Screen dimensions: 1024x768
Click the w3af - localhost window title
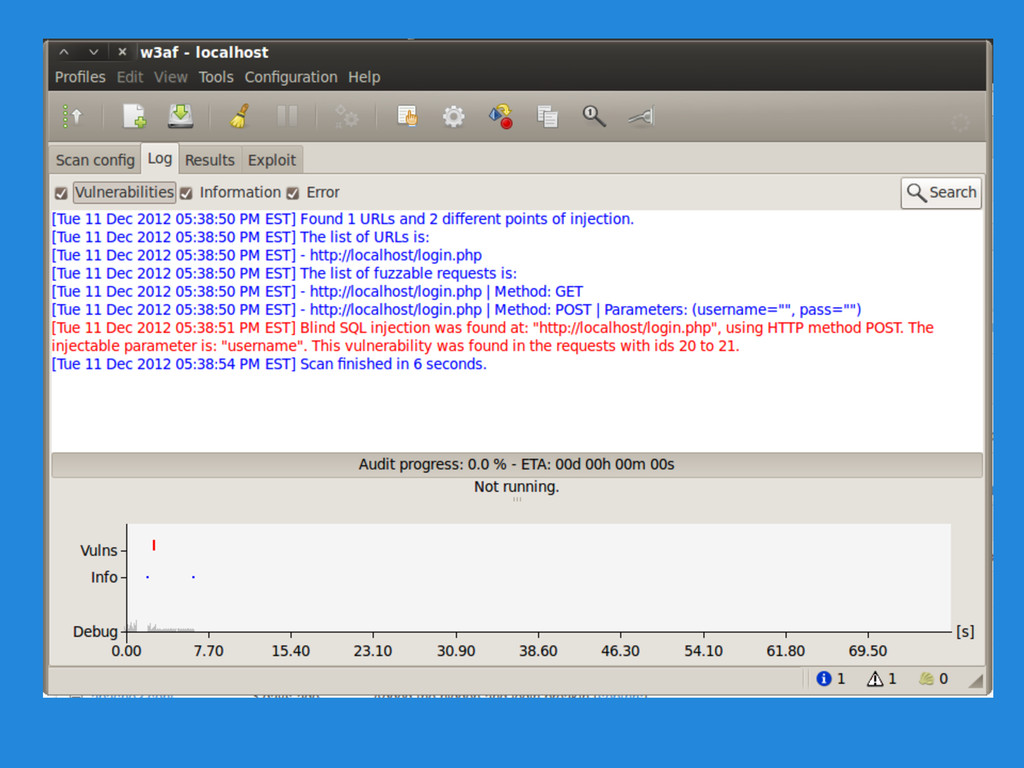click(204, 52)
